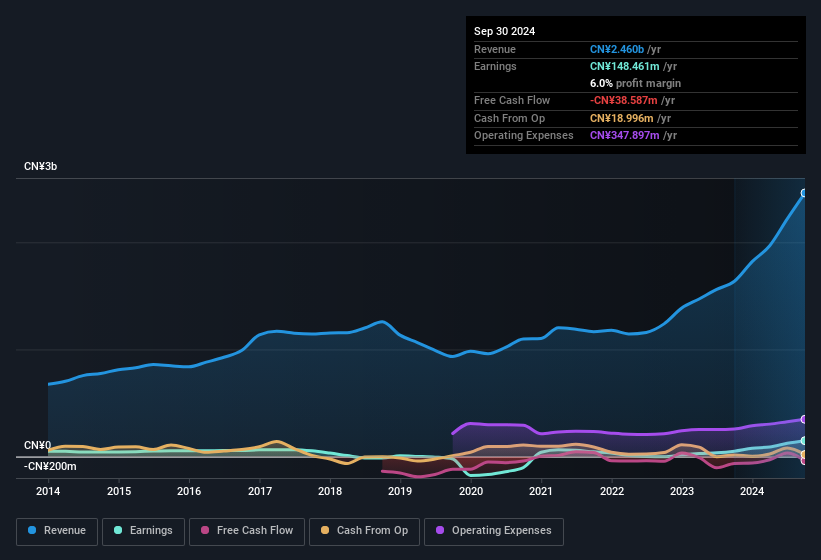
Task: Click the Revenue value CN¥2.460b in tooltip
Action: (x=625, y=49)
